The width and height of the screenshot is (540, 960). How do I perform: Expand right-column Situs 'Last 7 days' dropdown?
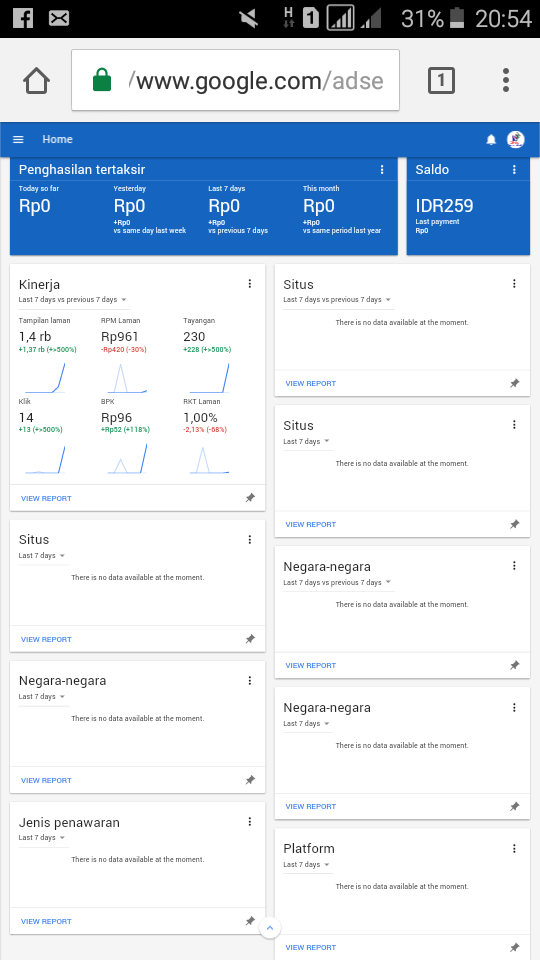306,441
